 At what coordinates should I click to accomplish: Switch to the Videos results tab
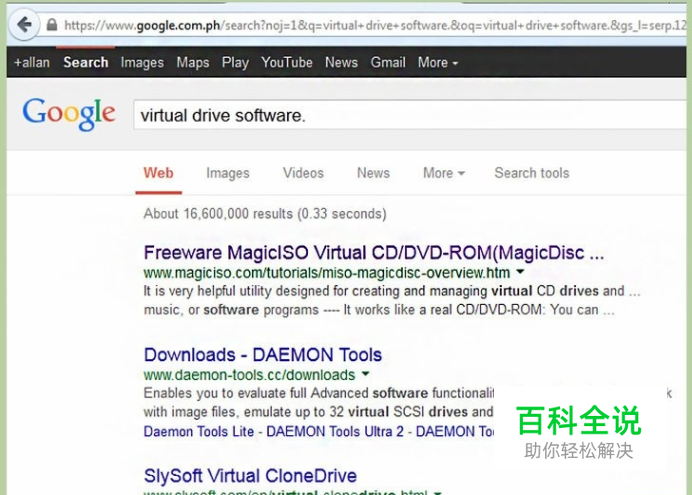[x=303, y=173]
